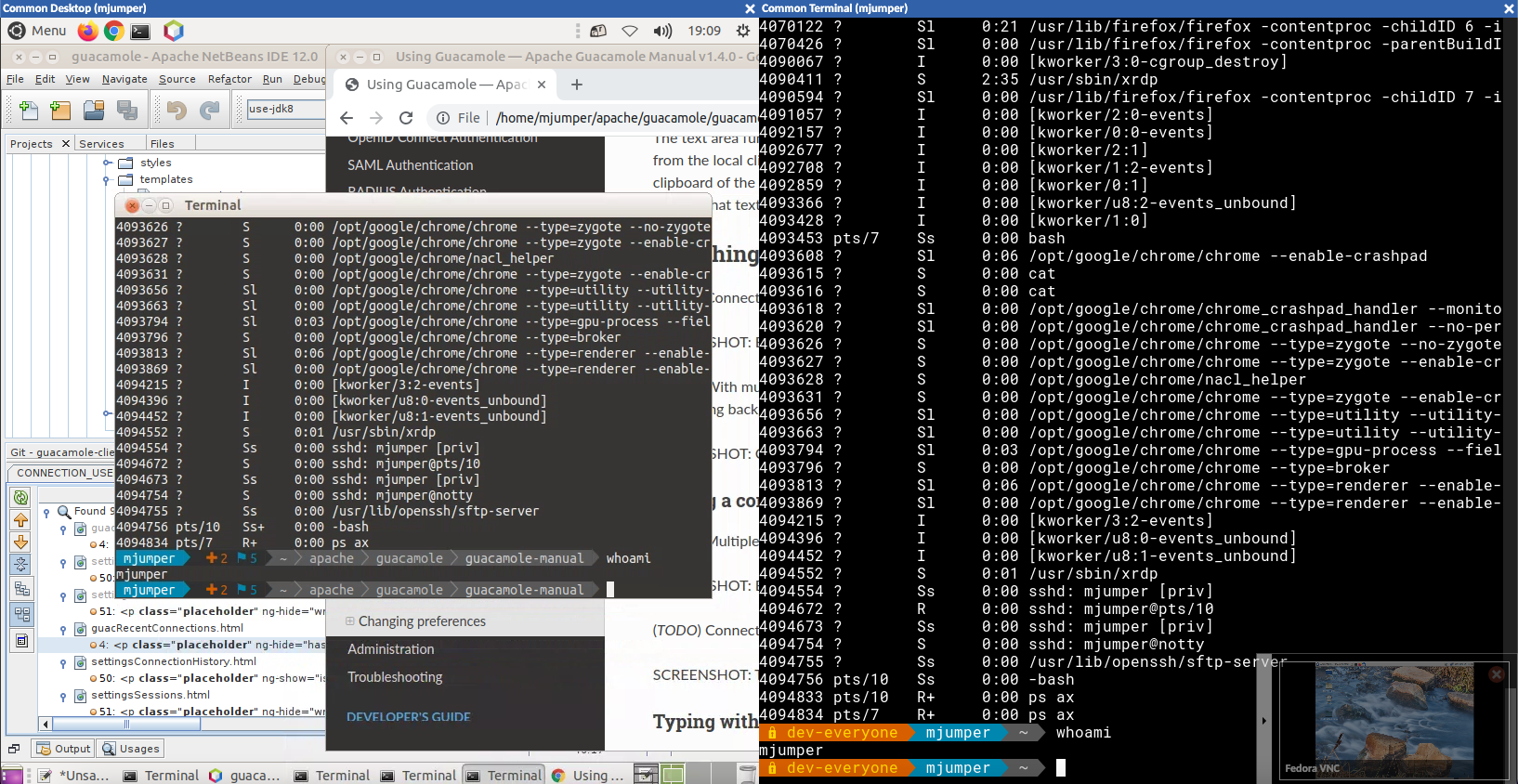This screenshot has width=1518, height=784.
Task: Click the Output button at bottom
Action: (x=63, y=749)
